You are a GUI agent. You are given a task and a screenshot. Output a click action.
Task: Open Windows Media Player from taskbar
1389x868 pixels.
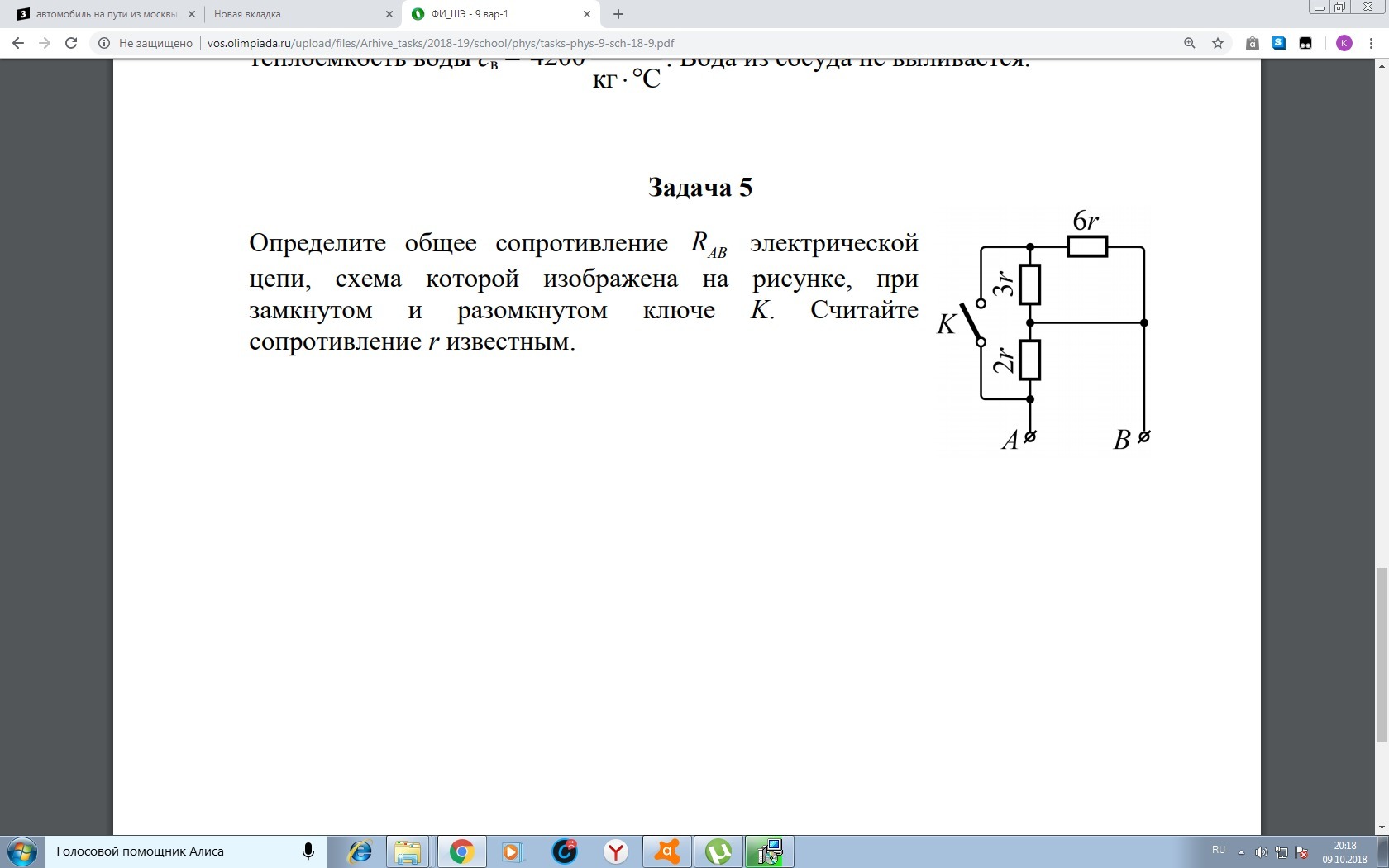[x=513, y=851]
